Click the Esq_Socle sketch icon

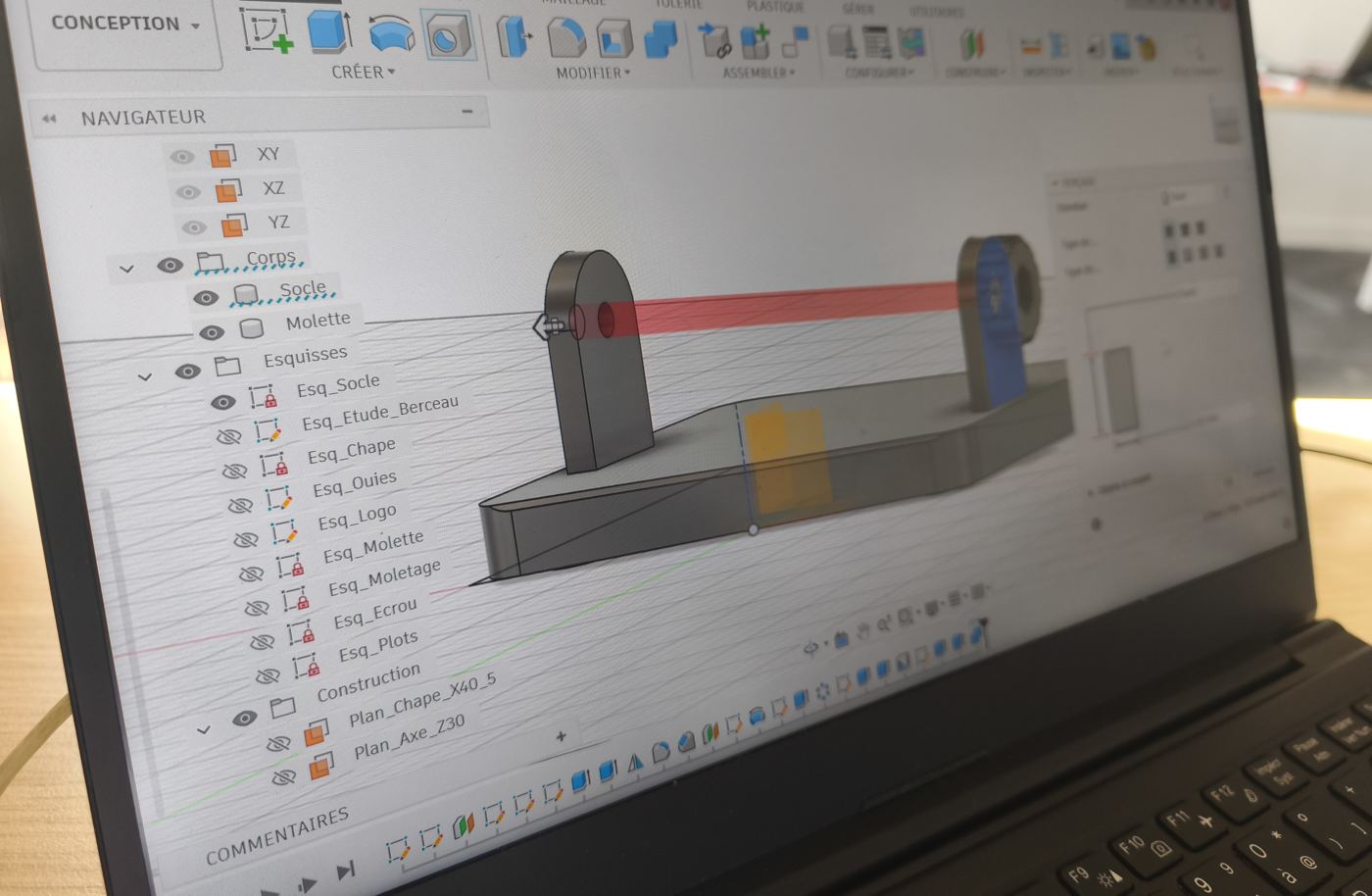262,397
